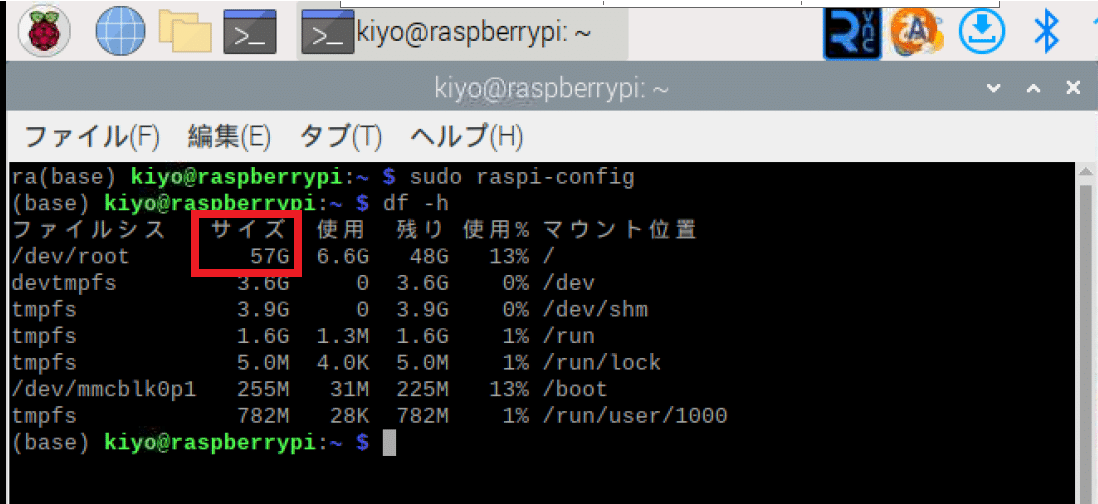
Task: Open the file manager folder icon
Action: (x=184, y=31)
